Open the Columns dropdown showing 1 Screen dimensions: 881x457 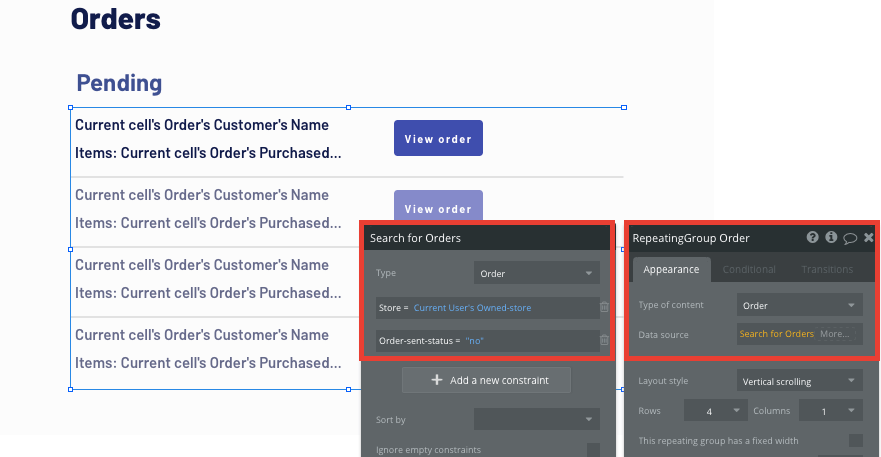coord(830,411)
